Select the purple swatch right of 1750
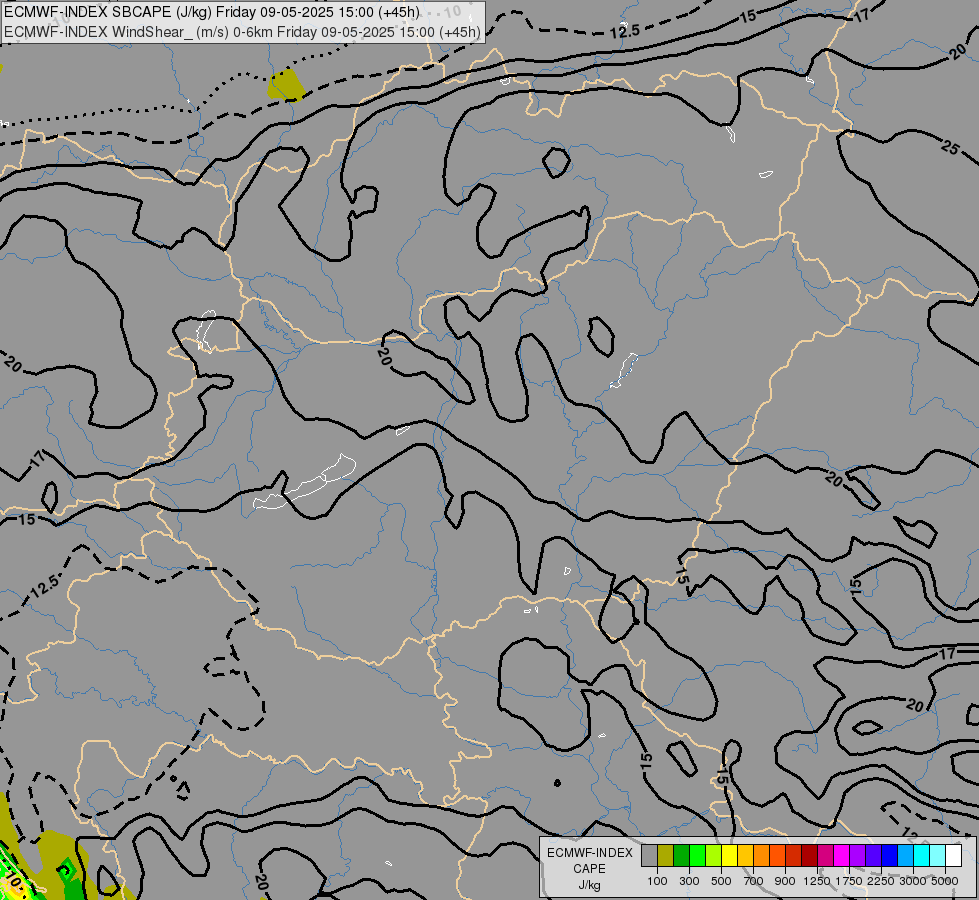 [858, 856]
